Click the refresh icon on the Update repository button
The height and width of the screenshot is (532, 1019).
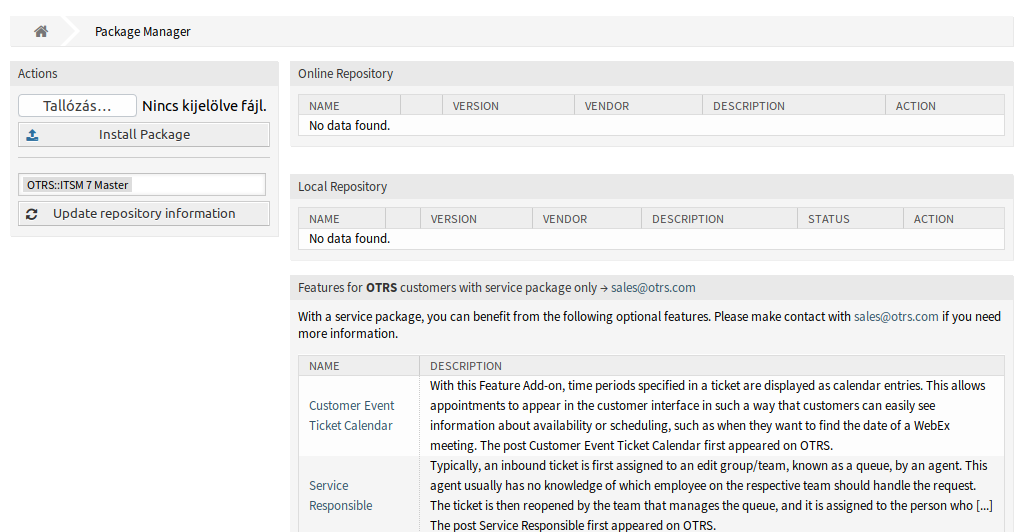click(x=32, y=214)
